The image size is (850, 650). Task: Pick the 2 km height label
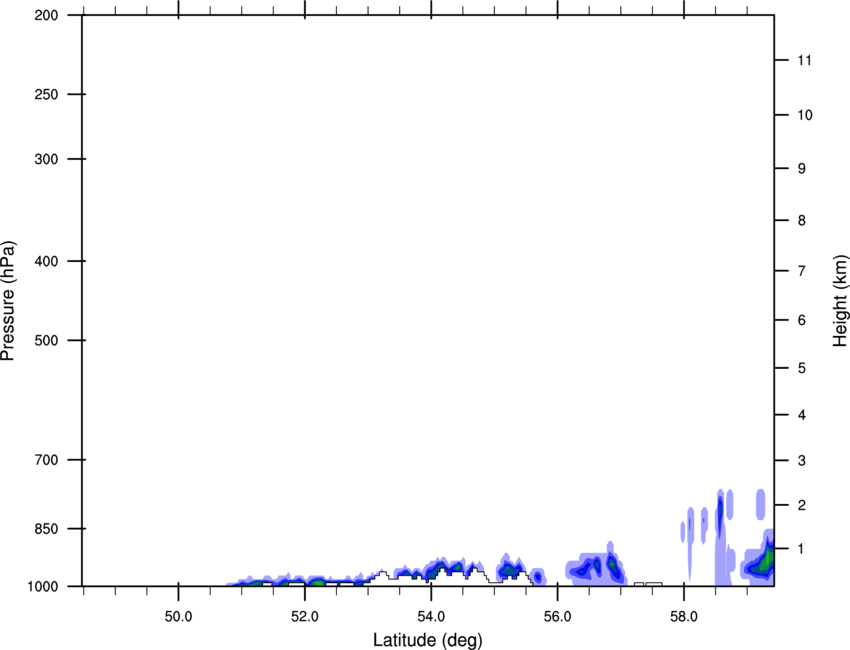click(x=802, y=505)
